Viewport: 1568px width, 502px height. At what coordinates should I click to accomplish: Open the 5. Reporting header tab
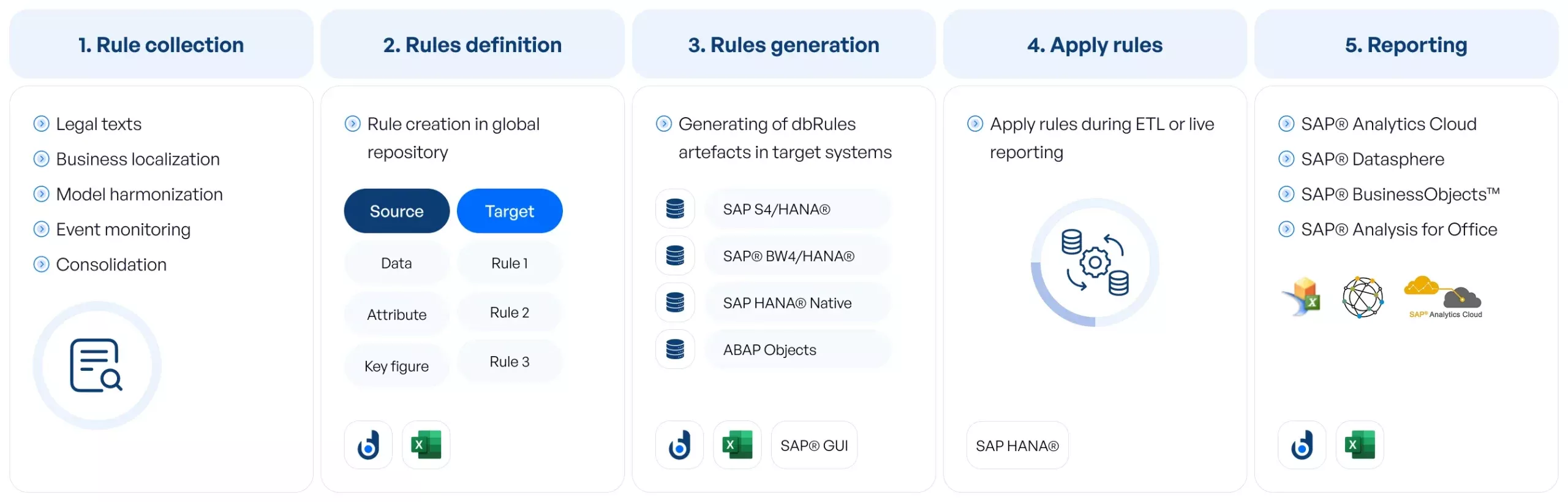[1406, 45]
